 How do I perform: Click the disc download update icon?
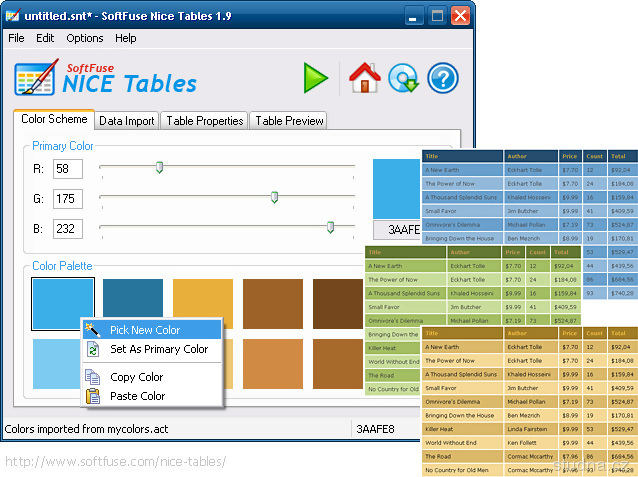[403, 78]
